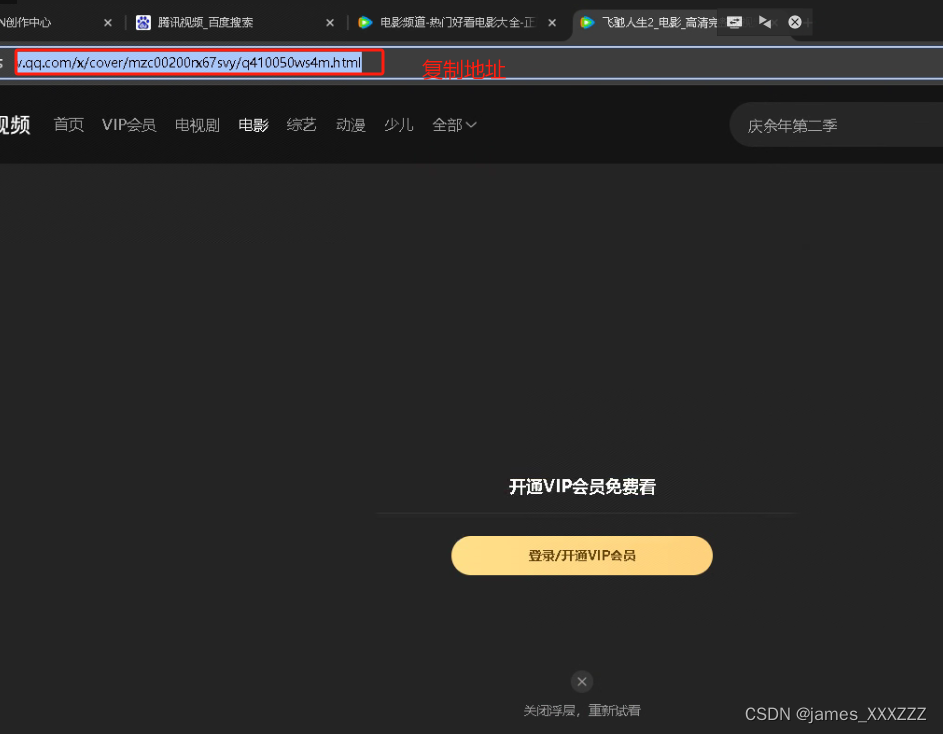Open the VIP会员 navigation item
Viewport: 943px width, 734px height.
tap(129, 125)
